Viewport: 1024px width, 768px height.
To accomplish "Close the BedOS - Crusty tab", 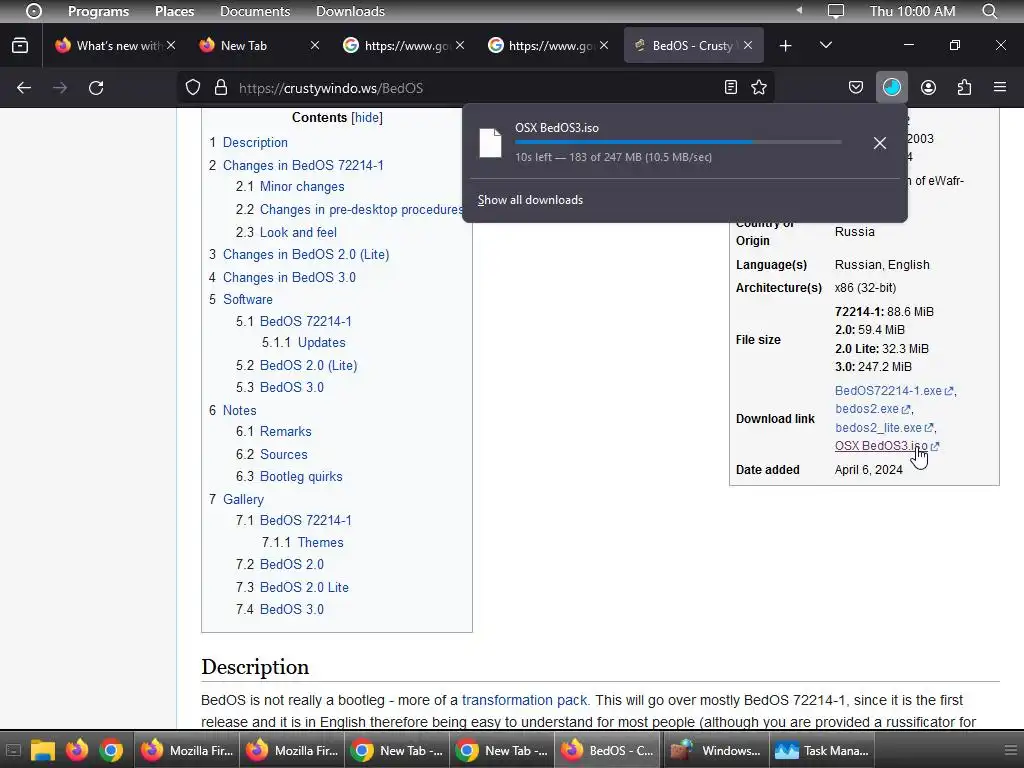I will (x=748, y=45).
